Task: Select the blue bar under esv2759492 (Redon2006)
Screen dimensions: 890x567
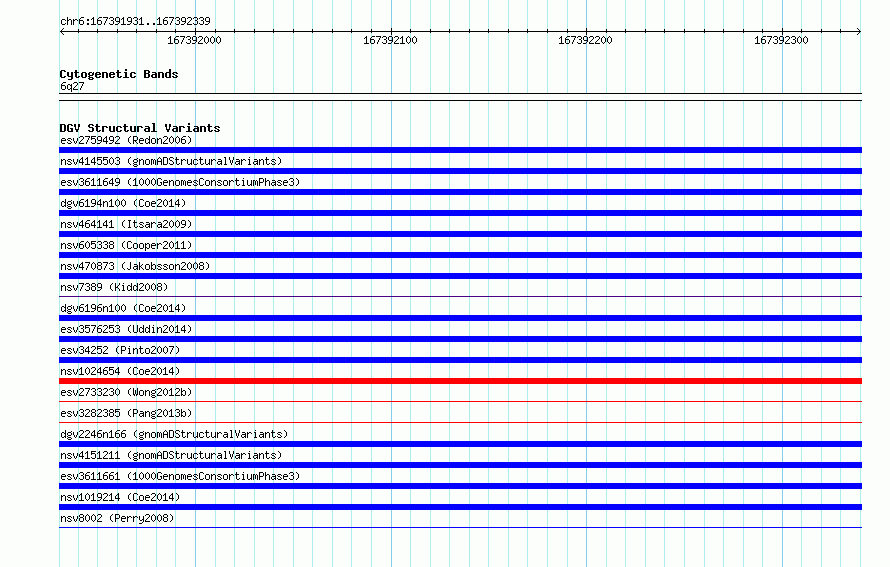Action: [460, 150]
